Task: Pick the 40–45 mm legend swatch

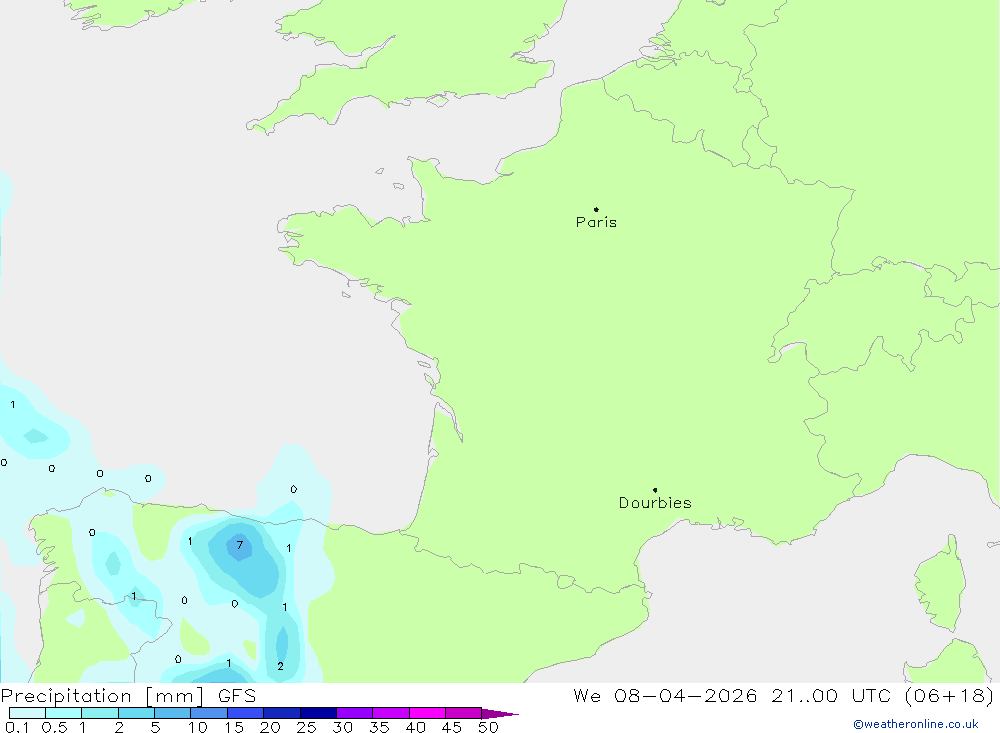Action: [x=427, y=713]
